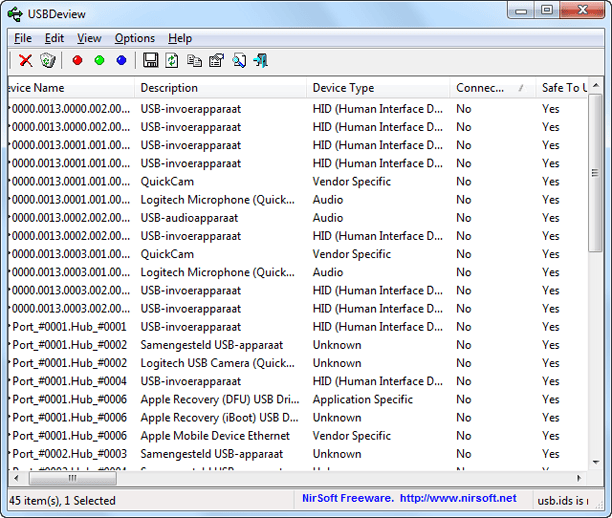Click the vertical scrollbar thumb
The width and height of the screenshot is (612, 518).
[x=596, y=173]
